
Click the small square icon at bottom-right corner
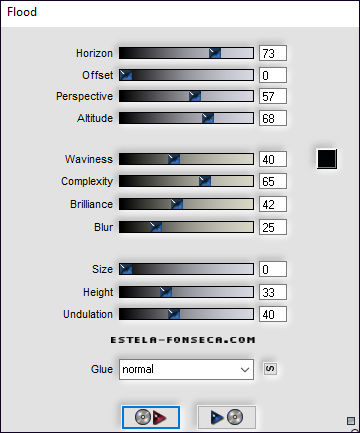(x=351, y=421)
